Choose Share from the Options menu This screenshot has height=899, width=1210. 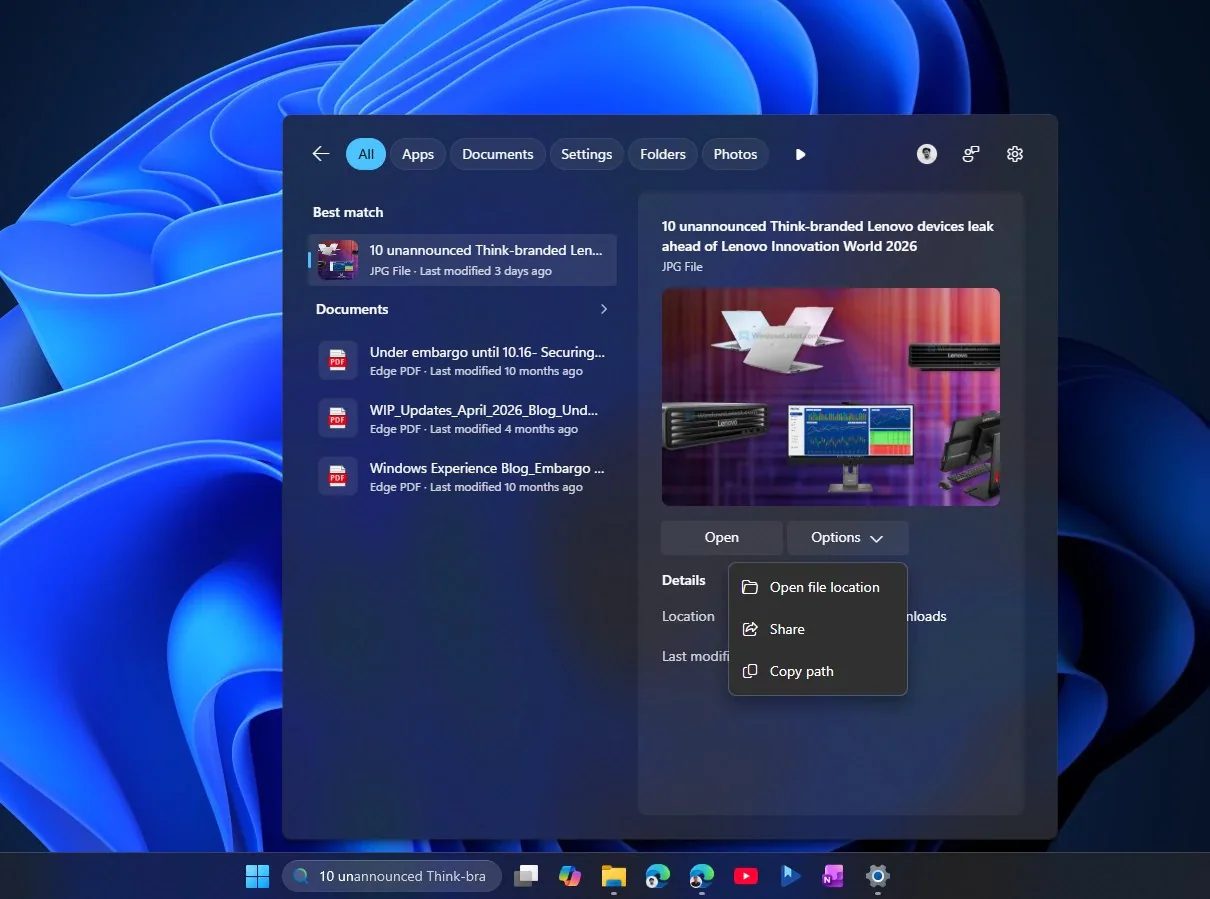click(x=818, y=629)
